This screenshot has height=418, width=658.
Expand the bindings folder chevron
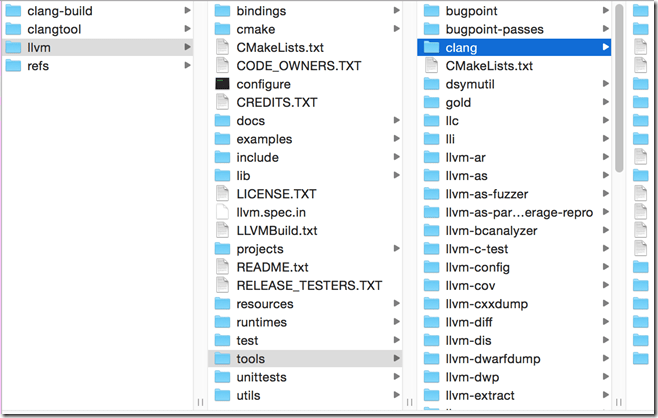(x=397, y=10)
